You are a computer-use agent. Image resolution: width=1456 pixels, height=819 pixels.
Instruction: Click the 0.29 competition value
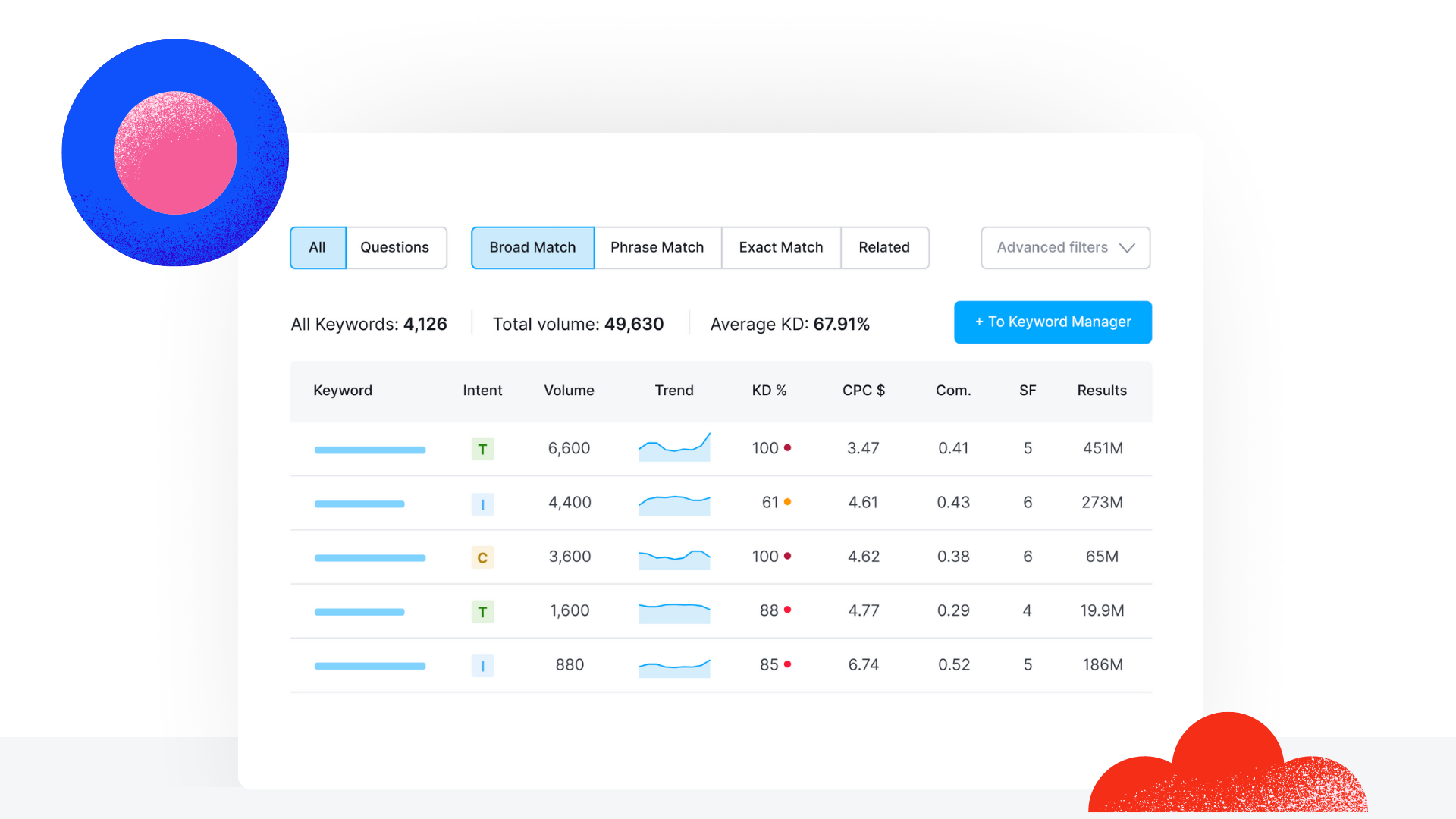953,610
